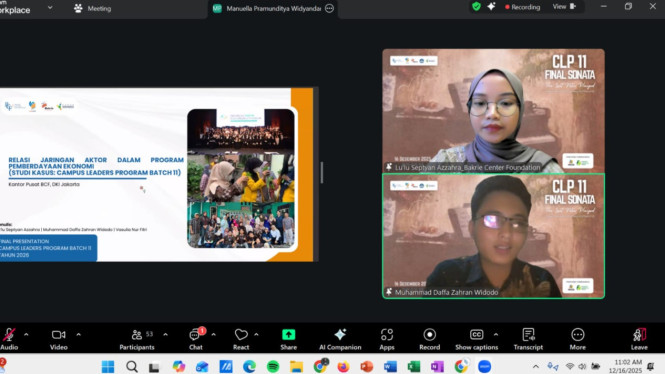Screen dimensions: 665x374
Task: Open the AI Companion
Action: tap(340, 339)
